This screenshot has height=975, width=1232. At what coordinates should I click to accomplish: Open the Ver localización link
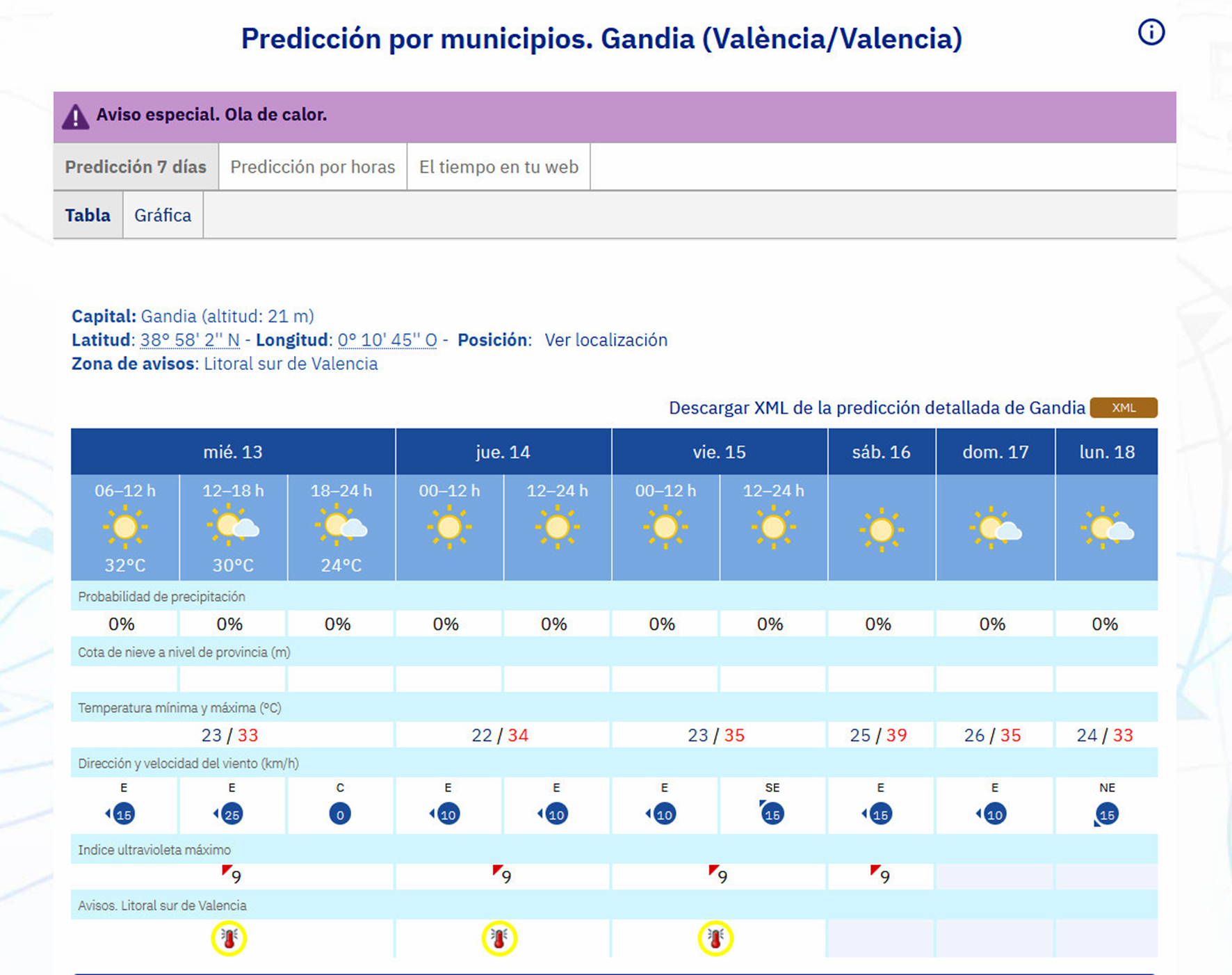coord(606,340)
